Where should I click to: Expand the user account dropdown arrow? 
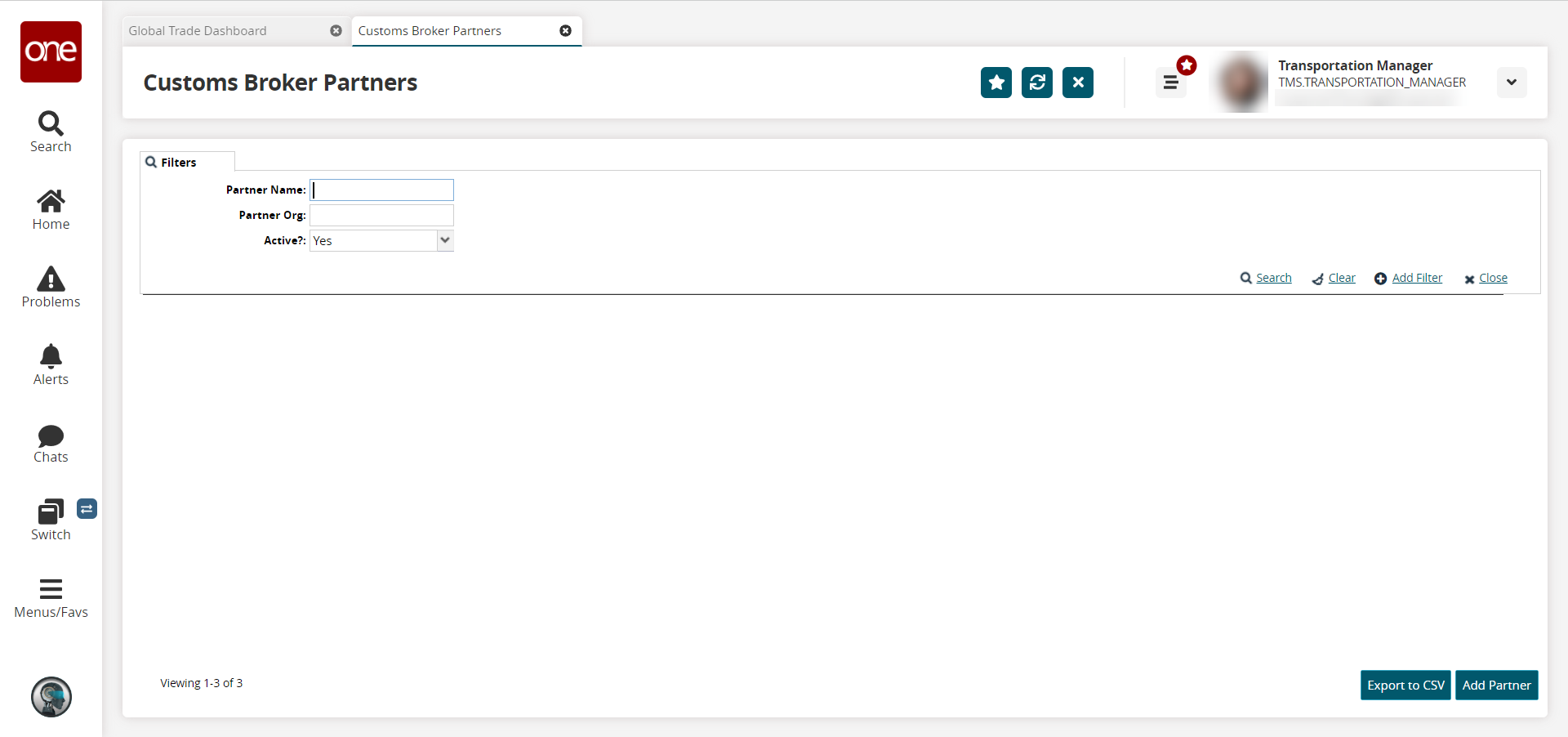point(1512,83)
